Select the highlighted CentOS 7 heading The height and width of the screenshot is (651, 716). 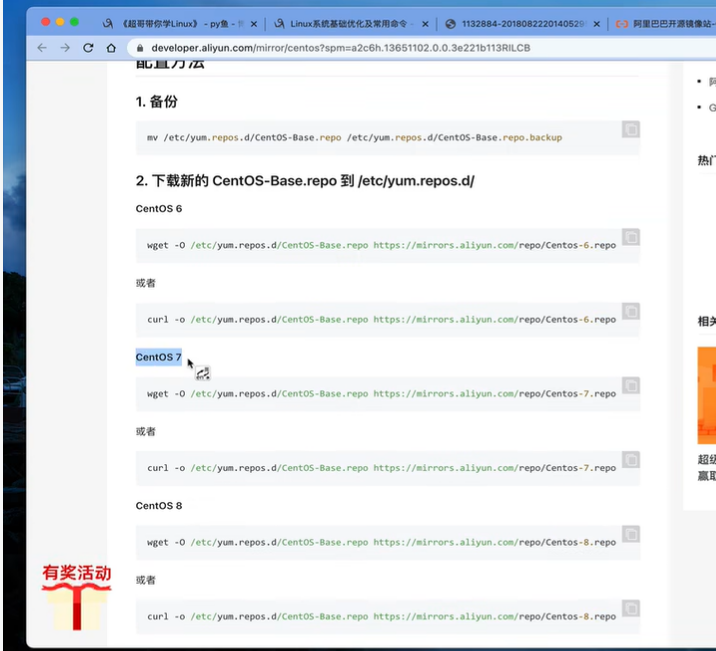click(158, 357)
